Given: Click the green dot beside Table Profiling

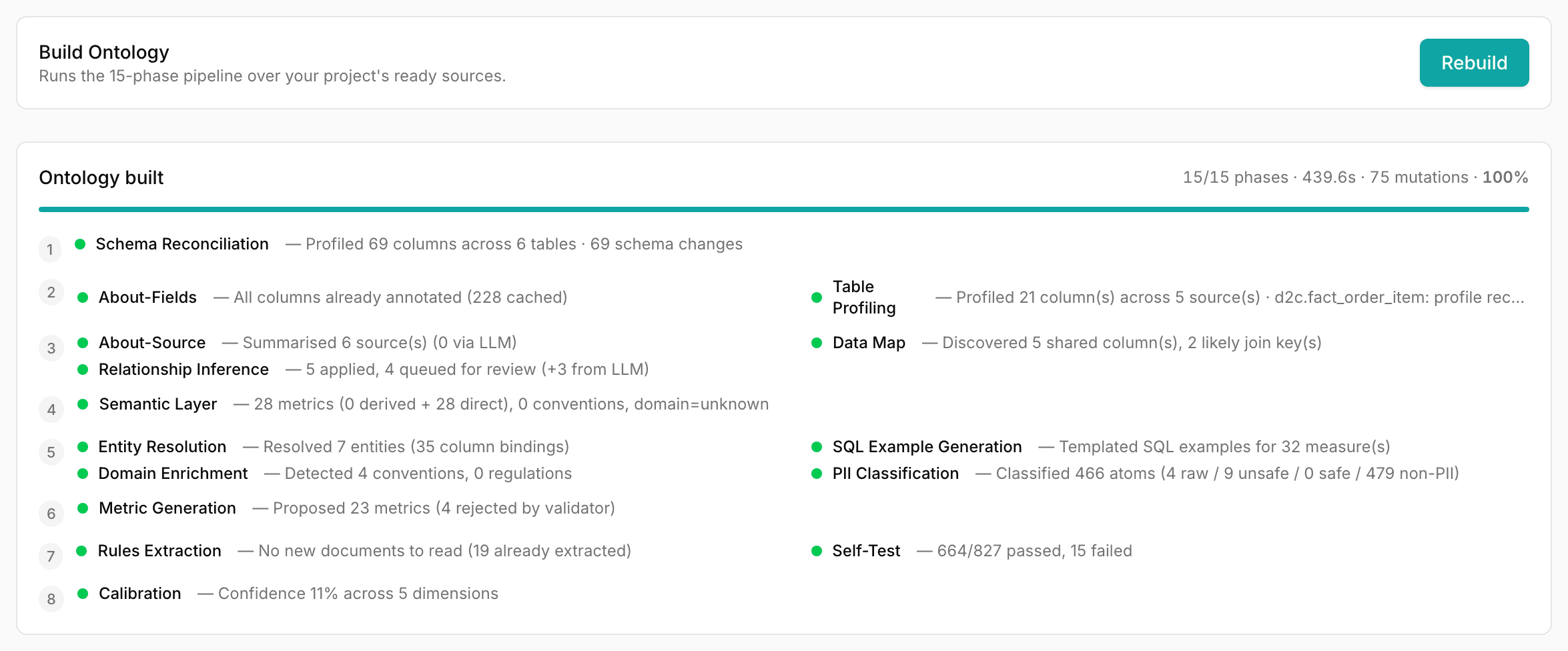Looking at the screenshot, I should [817, 297].
